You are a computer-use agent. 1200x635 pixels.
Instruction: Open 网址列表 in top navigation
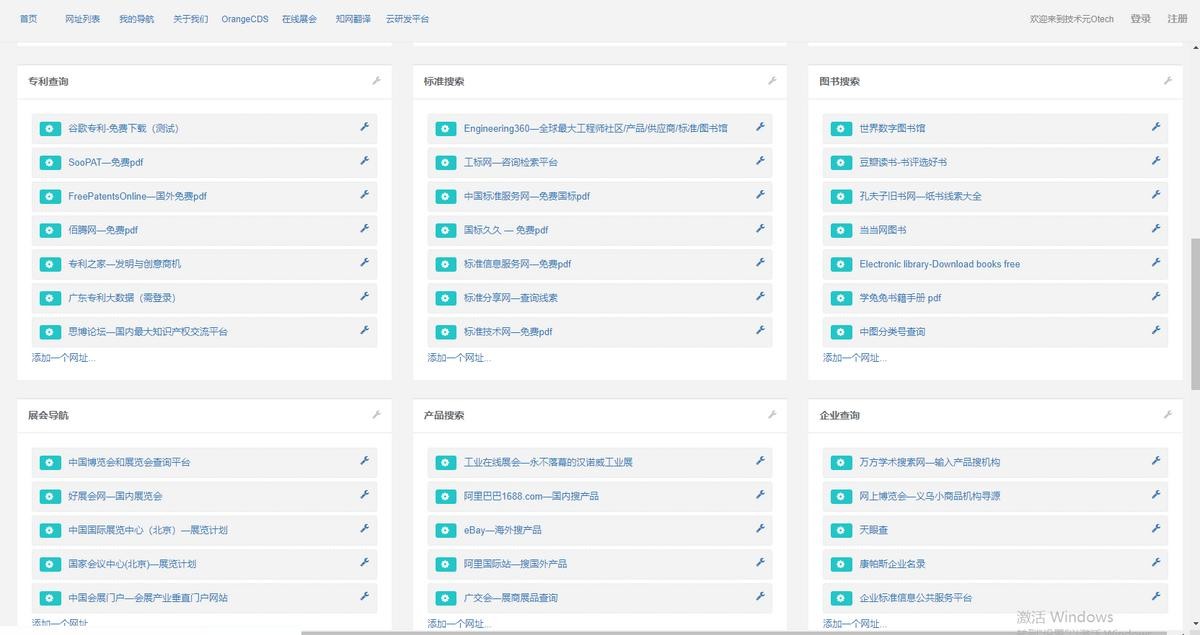pyautogui.click(x=82, y=19)
